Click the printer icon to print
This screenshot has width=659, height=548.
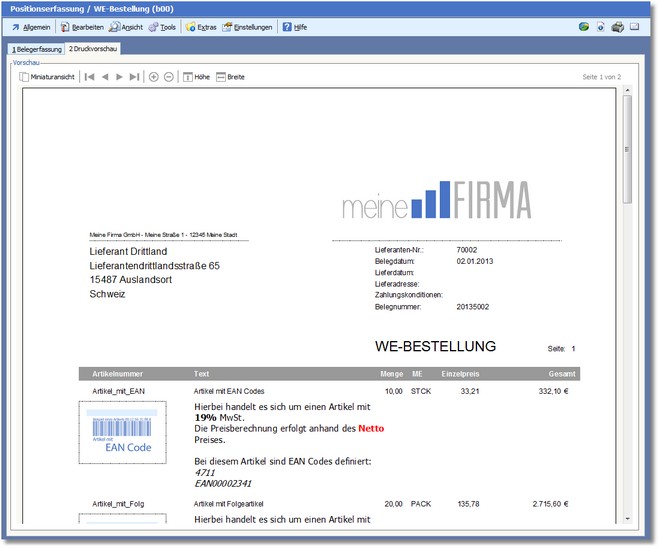pyautogui.click(x=617, y=27)
